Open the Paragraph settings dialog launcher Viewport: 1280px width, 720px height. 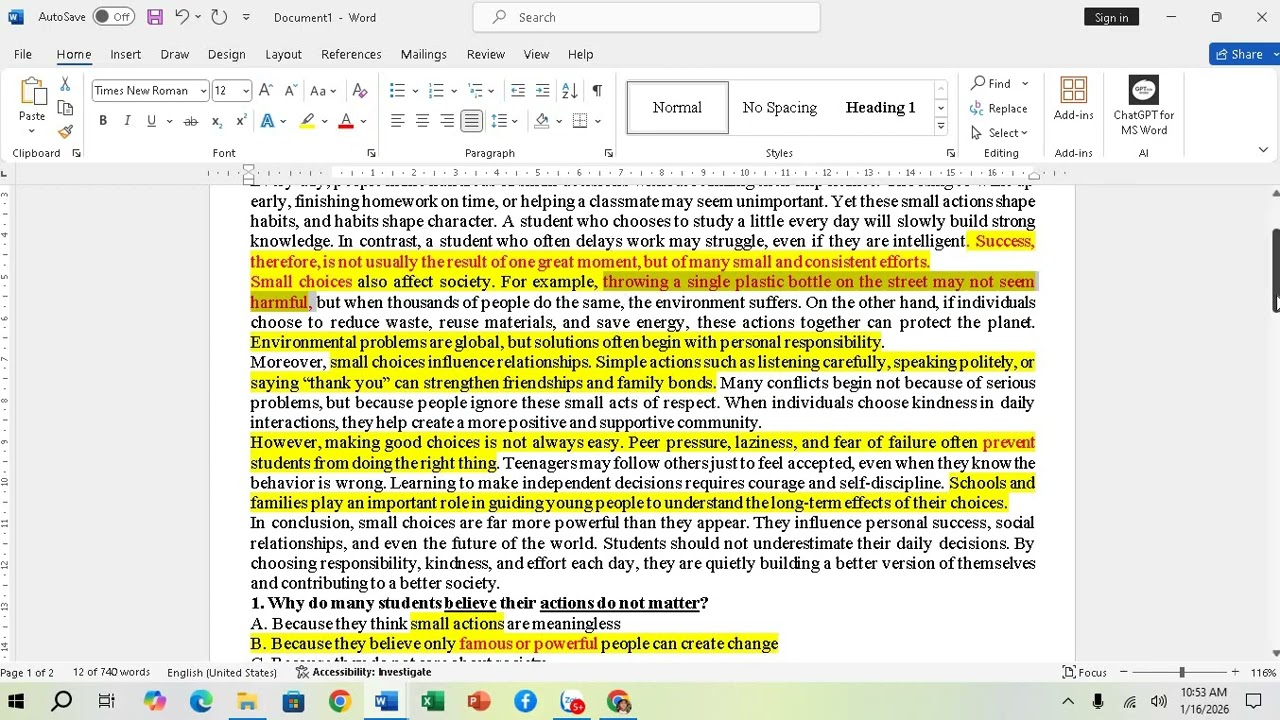pyautogui.click(x=608, y=153)
